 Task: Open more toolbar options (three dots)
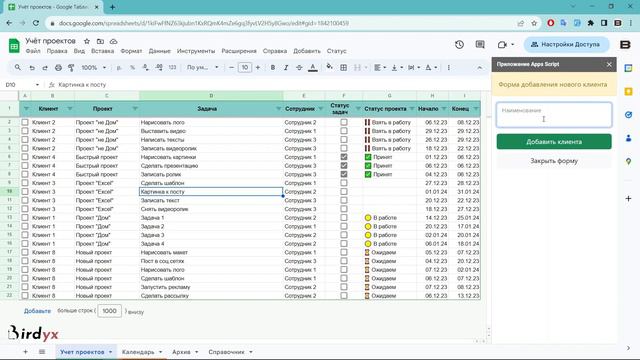click(x=449, y=67)
